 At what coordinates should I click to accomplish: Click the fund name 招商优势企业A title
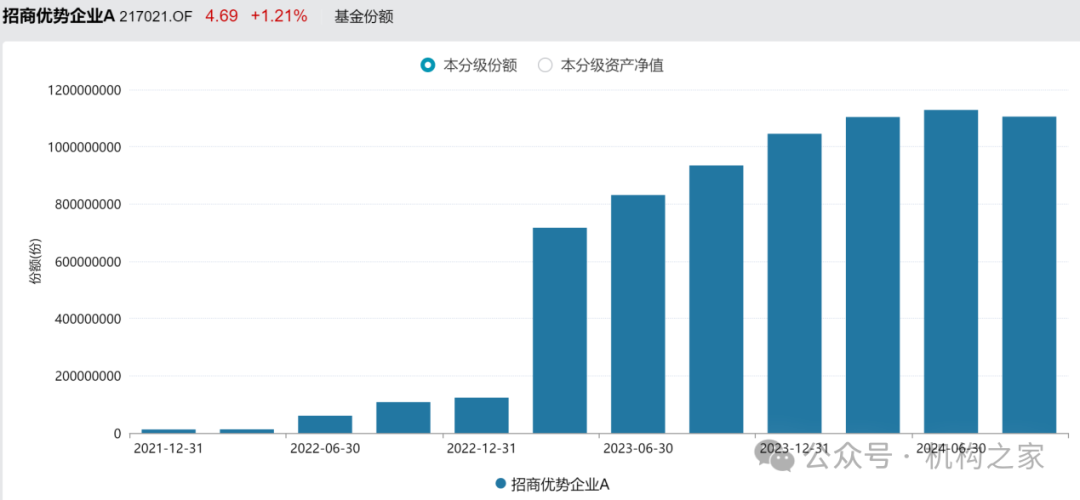[59, 17]
